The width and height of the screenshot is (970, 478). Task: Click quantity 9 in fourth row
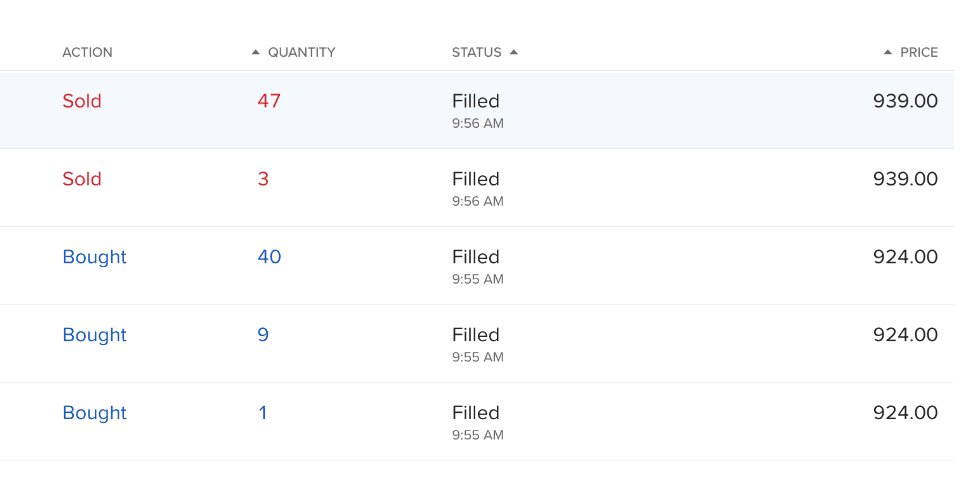pos(263,335)
